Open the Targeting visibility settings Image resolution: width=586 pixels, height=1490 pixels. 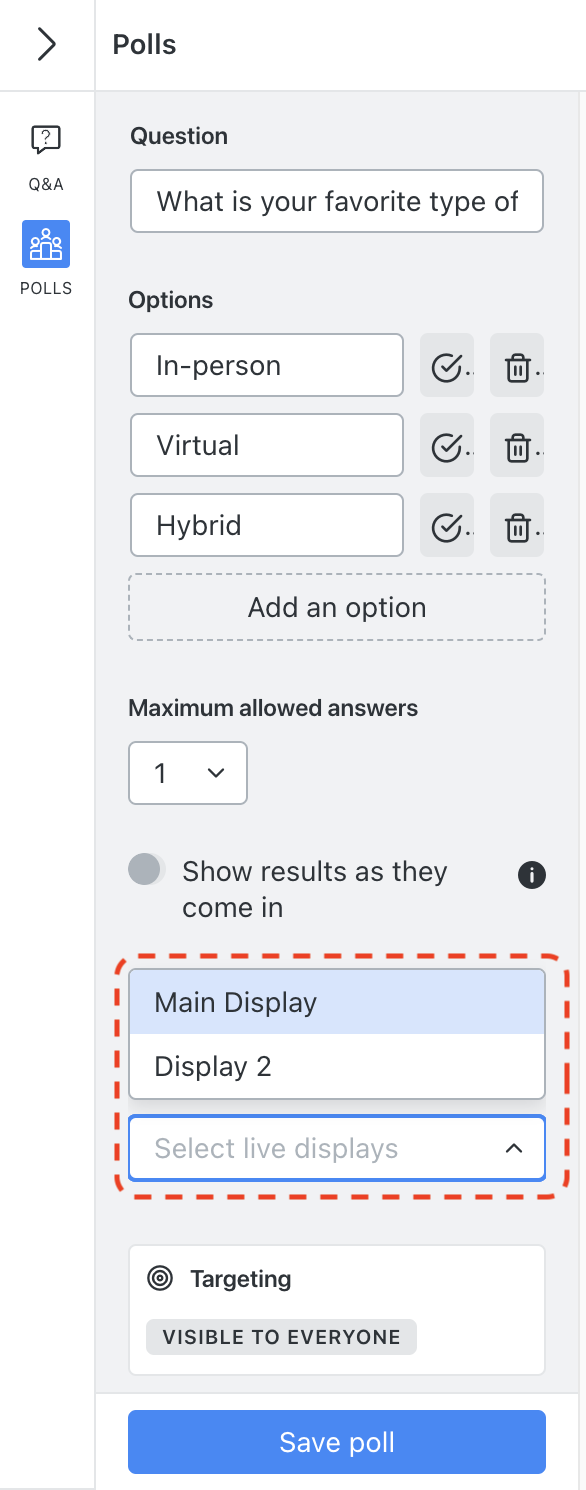click(337, 1310)
